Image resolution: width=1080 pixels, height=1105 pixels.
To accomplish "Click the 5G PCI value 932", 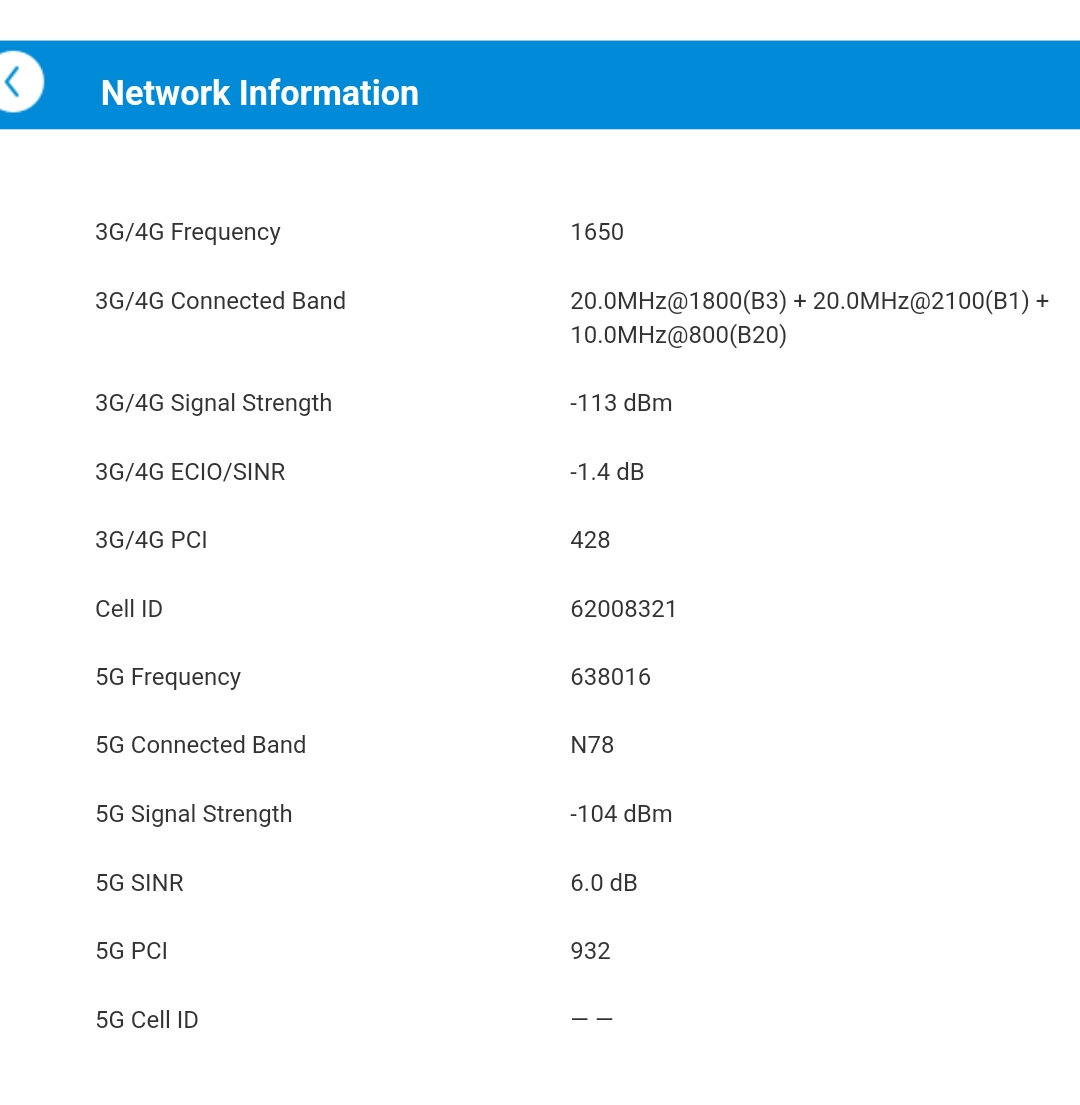I will (590, 951).
